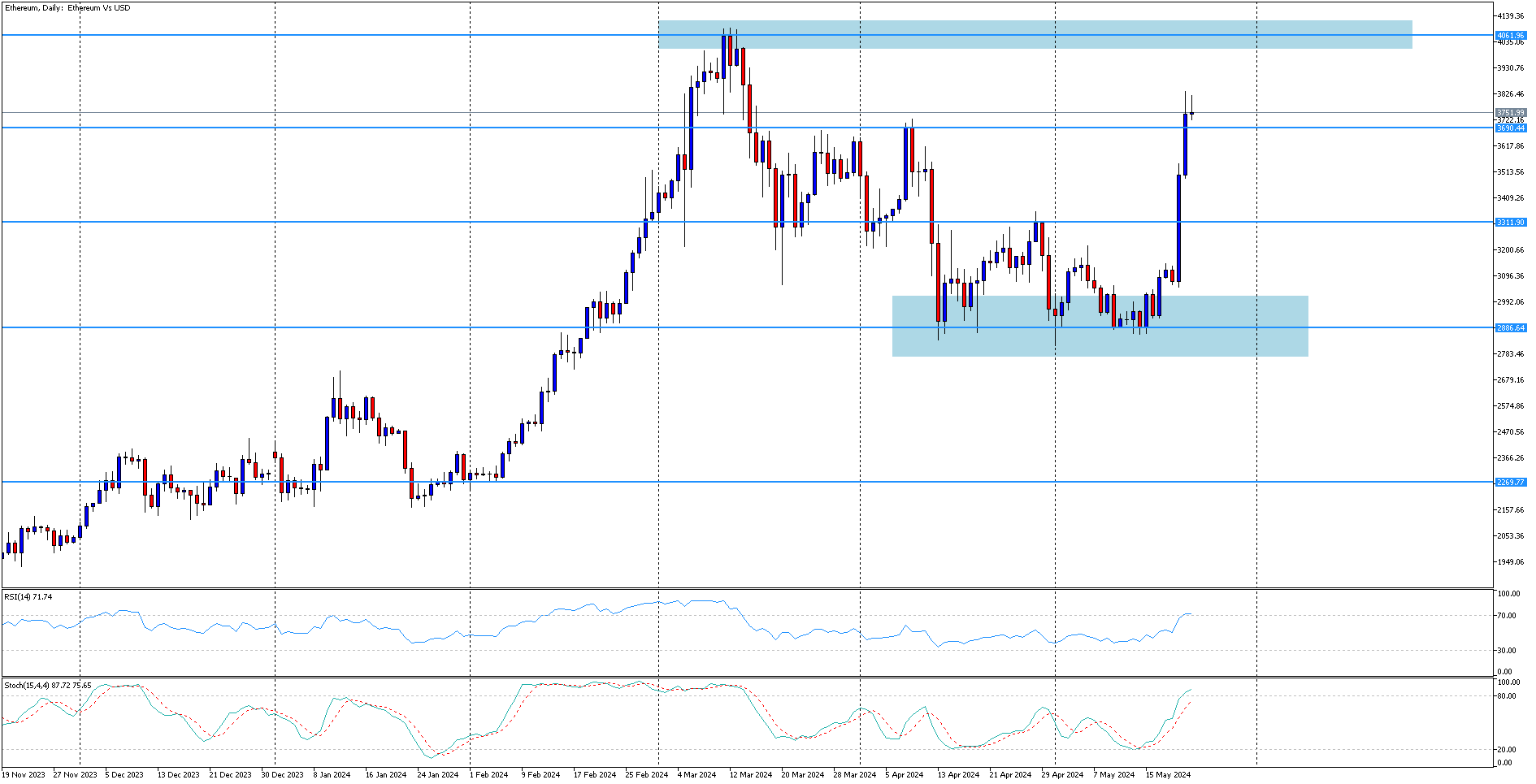Click the 3311.90 horizontal line price tag

point(1511,223)
